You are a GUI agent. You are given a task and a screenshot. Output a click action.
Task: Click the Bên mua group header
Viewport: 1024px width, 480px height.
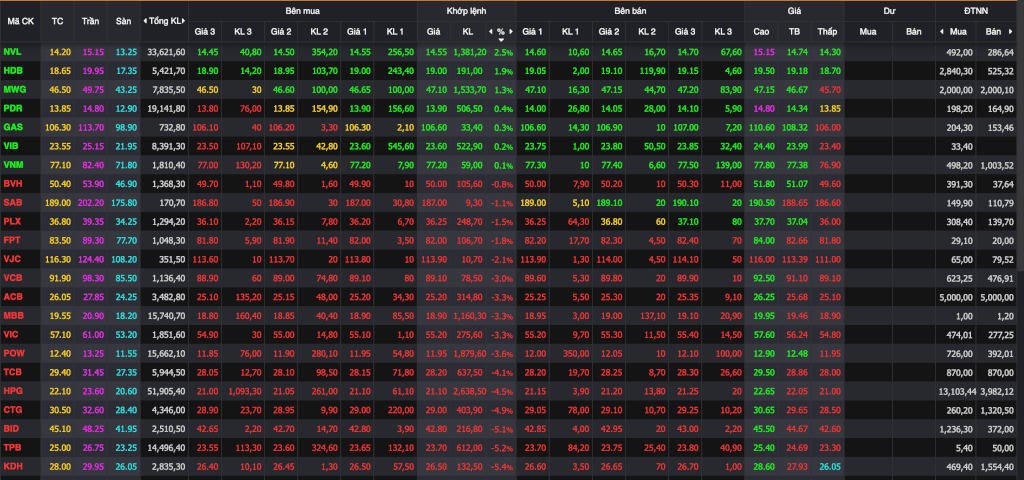coord(302,11)
